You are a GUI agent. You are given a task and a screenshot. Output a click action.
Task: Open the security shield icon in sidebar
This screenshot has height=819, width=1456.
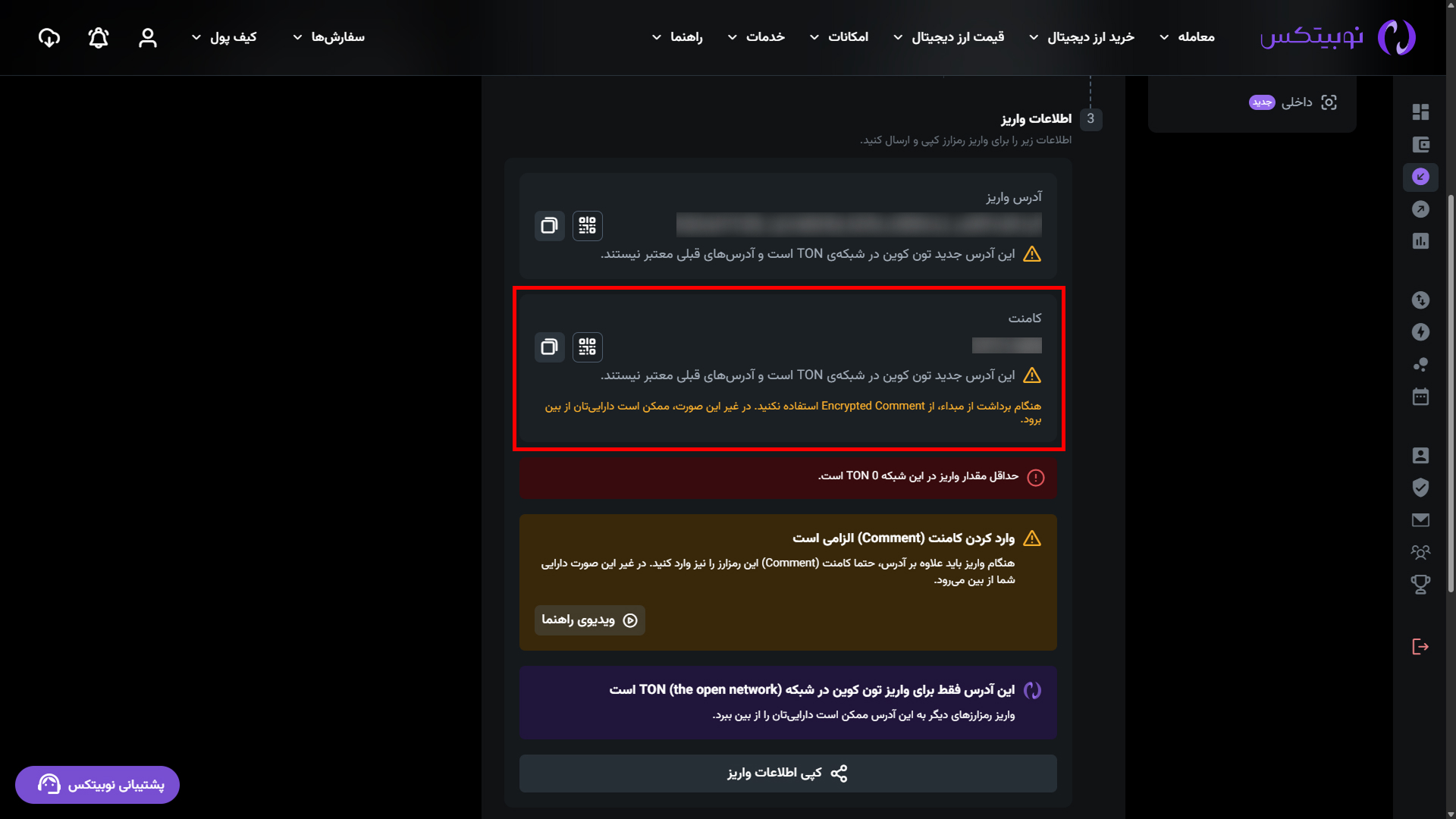click(1420, 488)
